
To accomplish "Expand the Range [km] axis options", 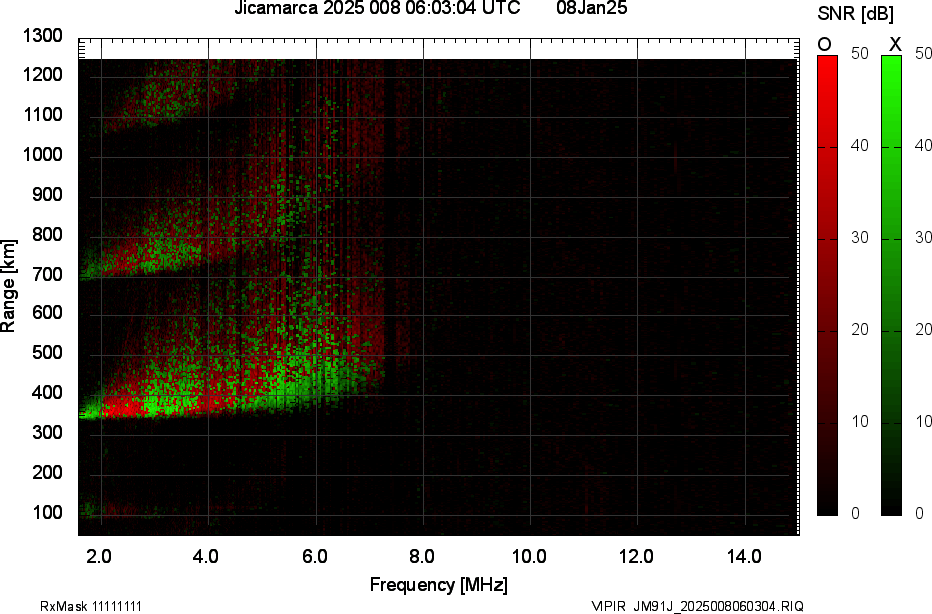I will pos(12,283).
